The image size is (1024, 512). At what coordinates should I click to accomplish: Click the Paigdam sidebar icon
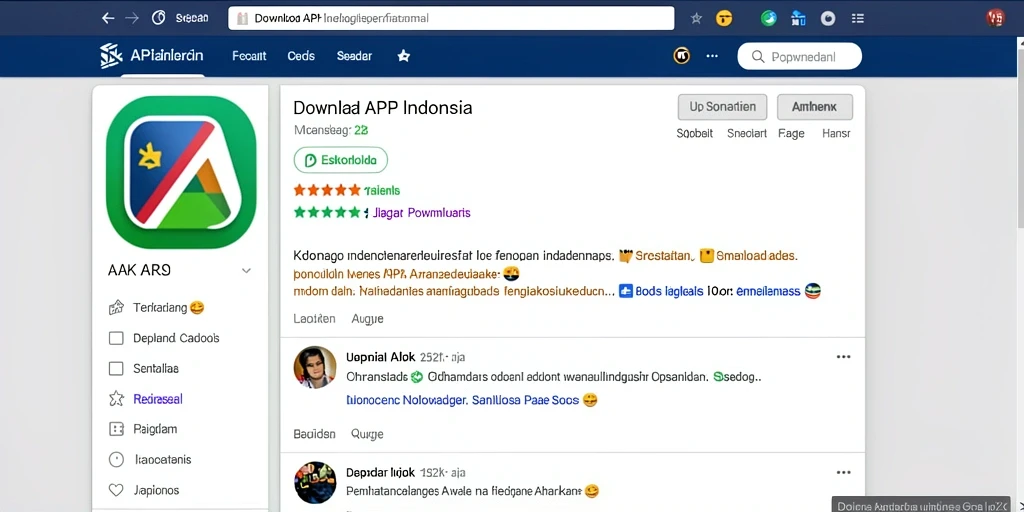pos(116,429)
